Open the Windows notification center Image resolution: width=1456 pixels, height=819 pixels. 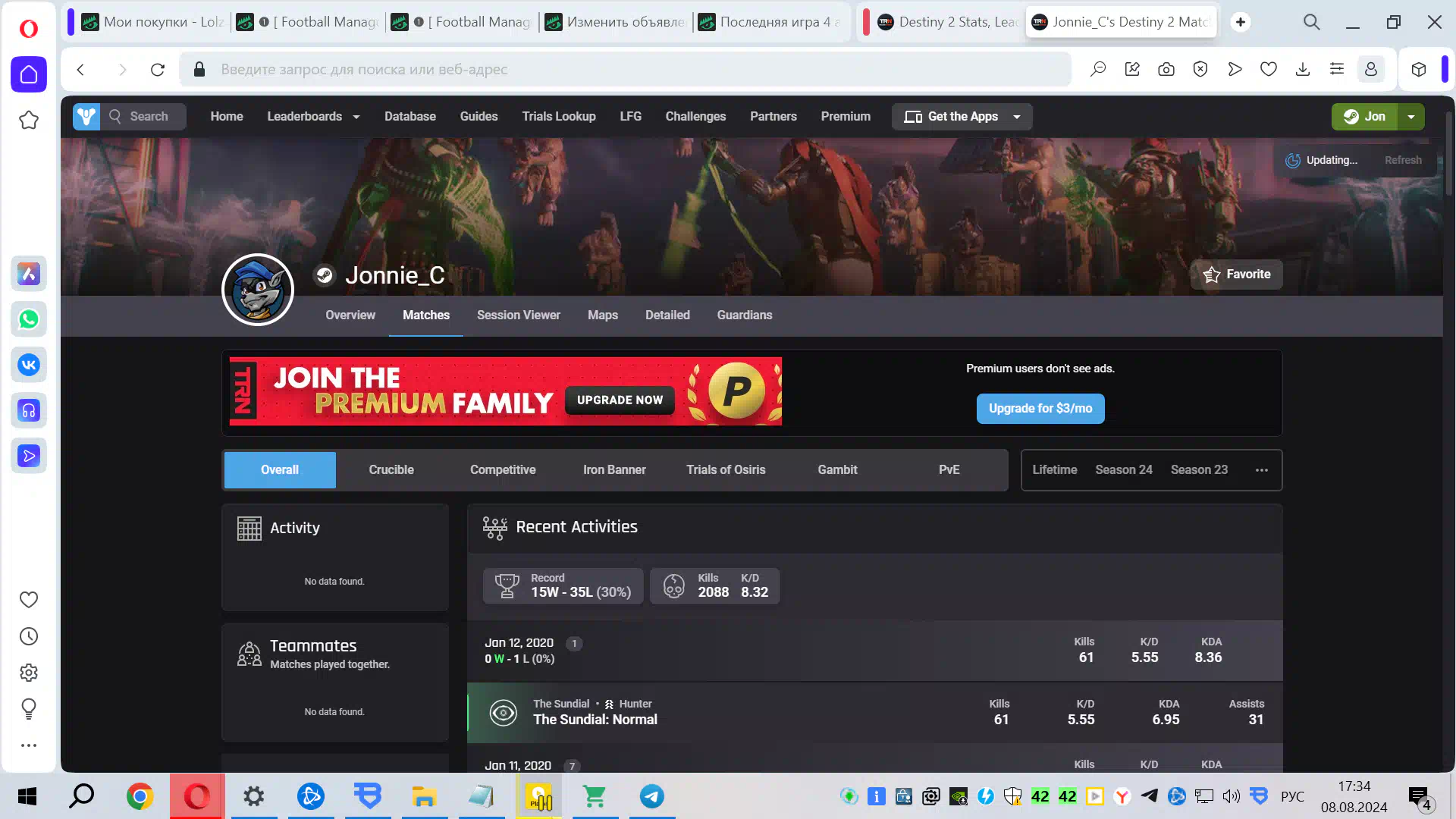[1420, 798]
